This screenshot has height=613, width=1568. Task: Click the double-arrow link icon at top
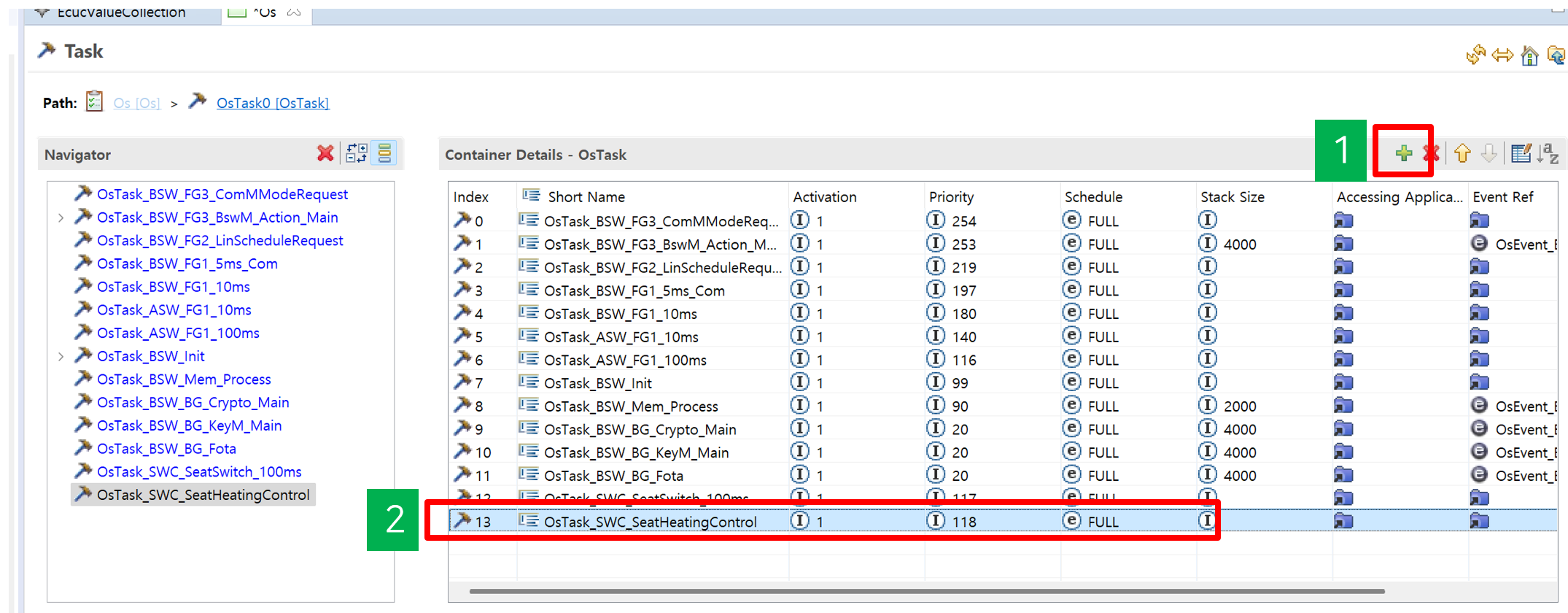tap(1502, 55)
